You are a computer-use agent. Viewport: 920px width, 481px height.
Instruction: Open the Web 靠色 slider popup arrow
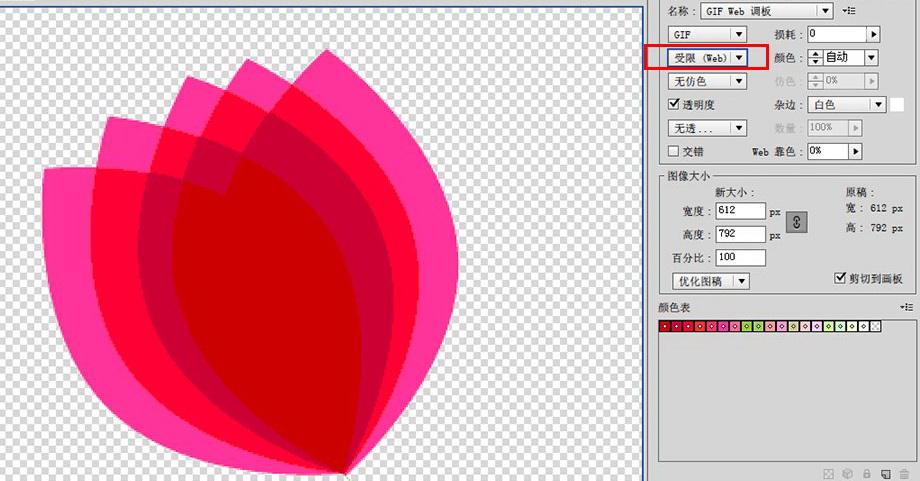coord(855,151)
